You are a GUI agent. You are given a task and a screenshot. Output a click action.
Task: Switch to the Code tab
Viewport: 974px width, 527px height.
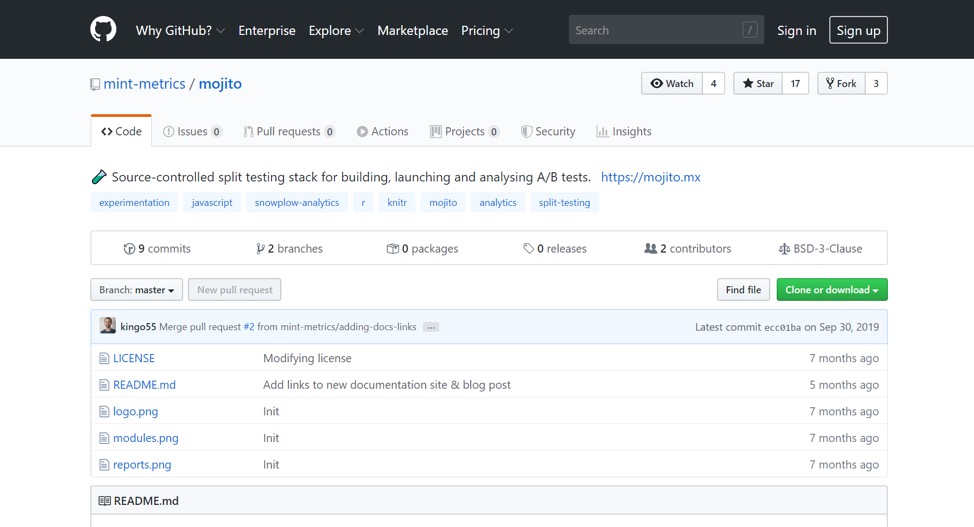click(x=121, y=131)
